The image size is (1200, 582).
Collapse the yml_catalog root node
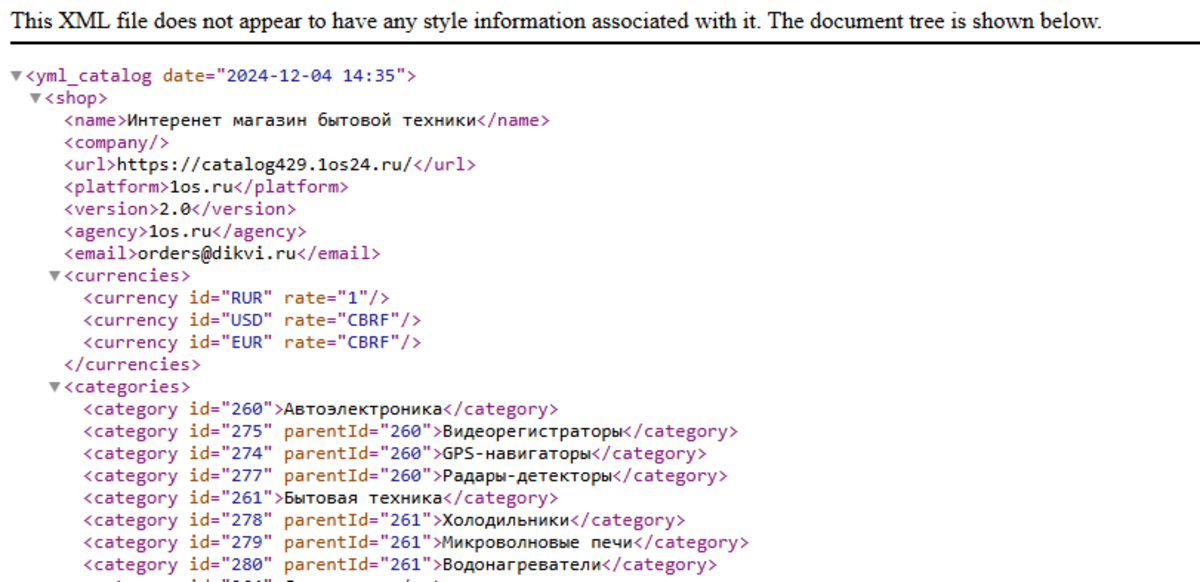click(16, 77)
